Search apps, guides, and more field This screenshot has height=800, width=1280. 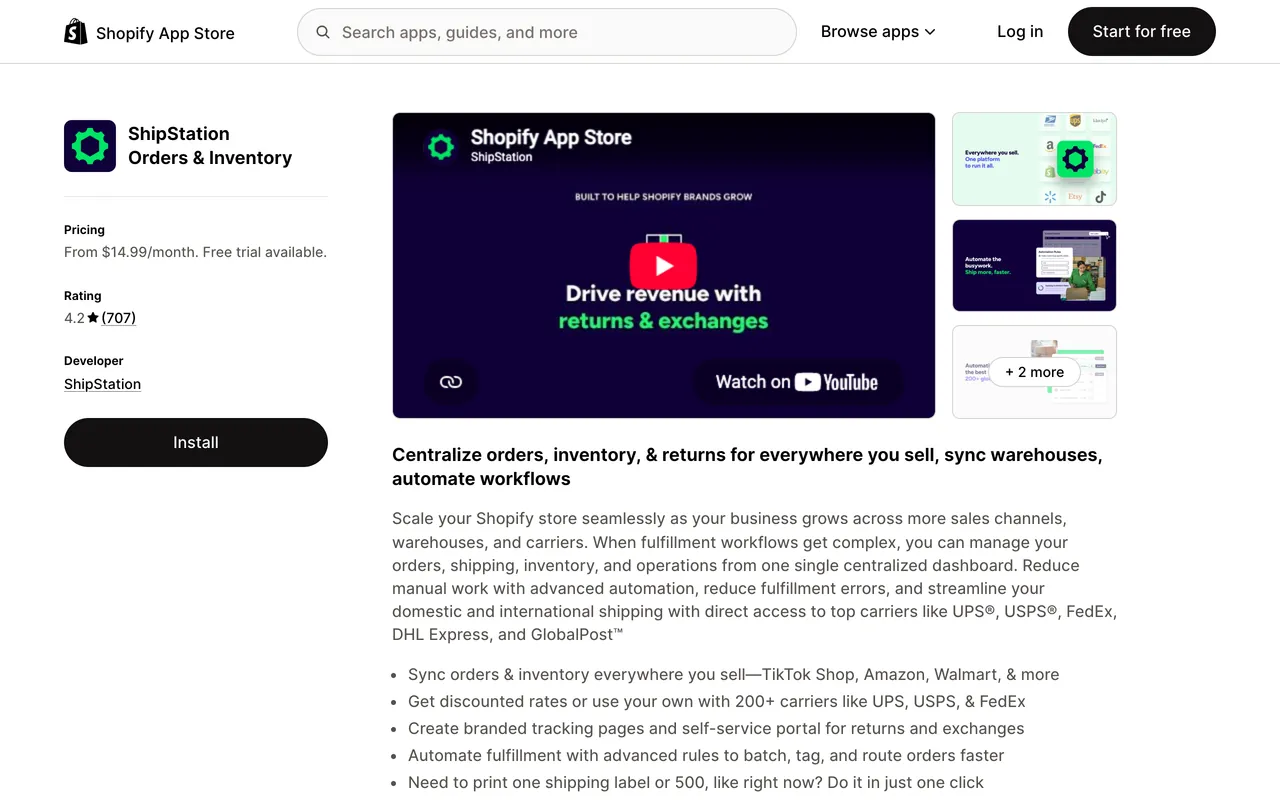pyautogui.click(x=547, y=32)
